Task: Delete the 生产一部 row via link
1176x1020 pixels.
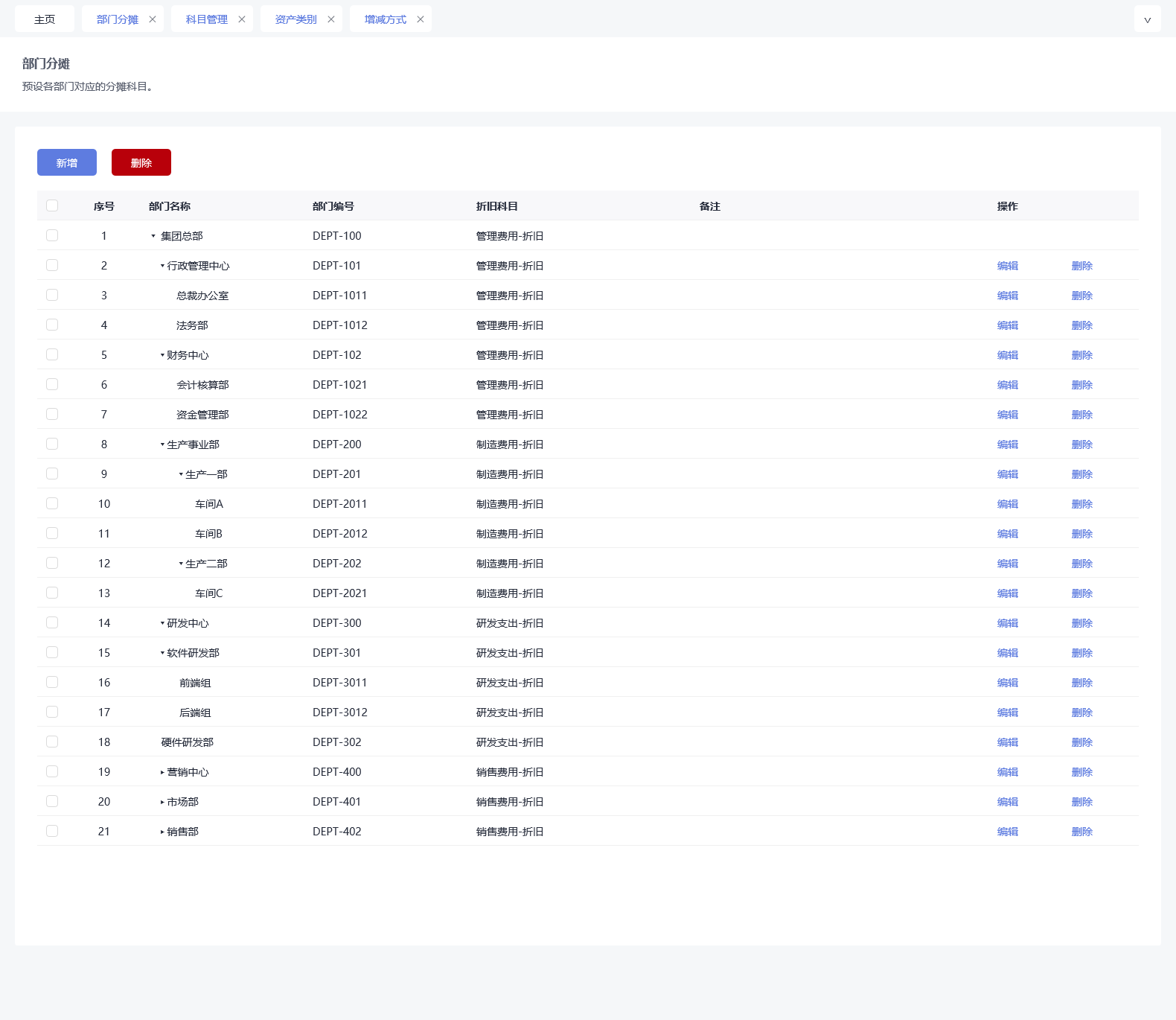Action: pyautogui.click(x=1082, y=474)
